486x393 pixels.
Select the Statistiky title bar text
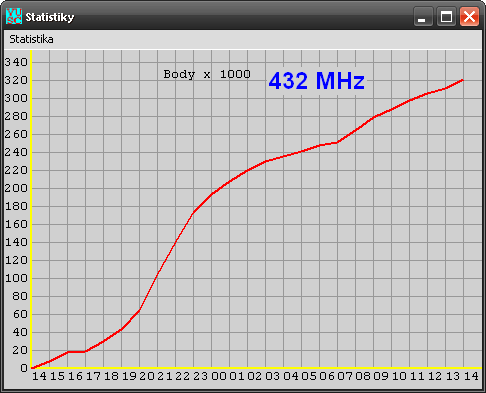50,17
